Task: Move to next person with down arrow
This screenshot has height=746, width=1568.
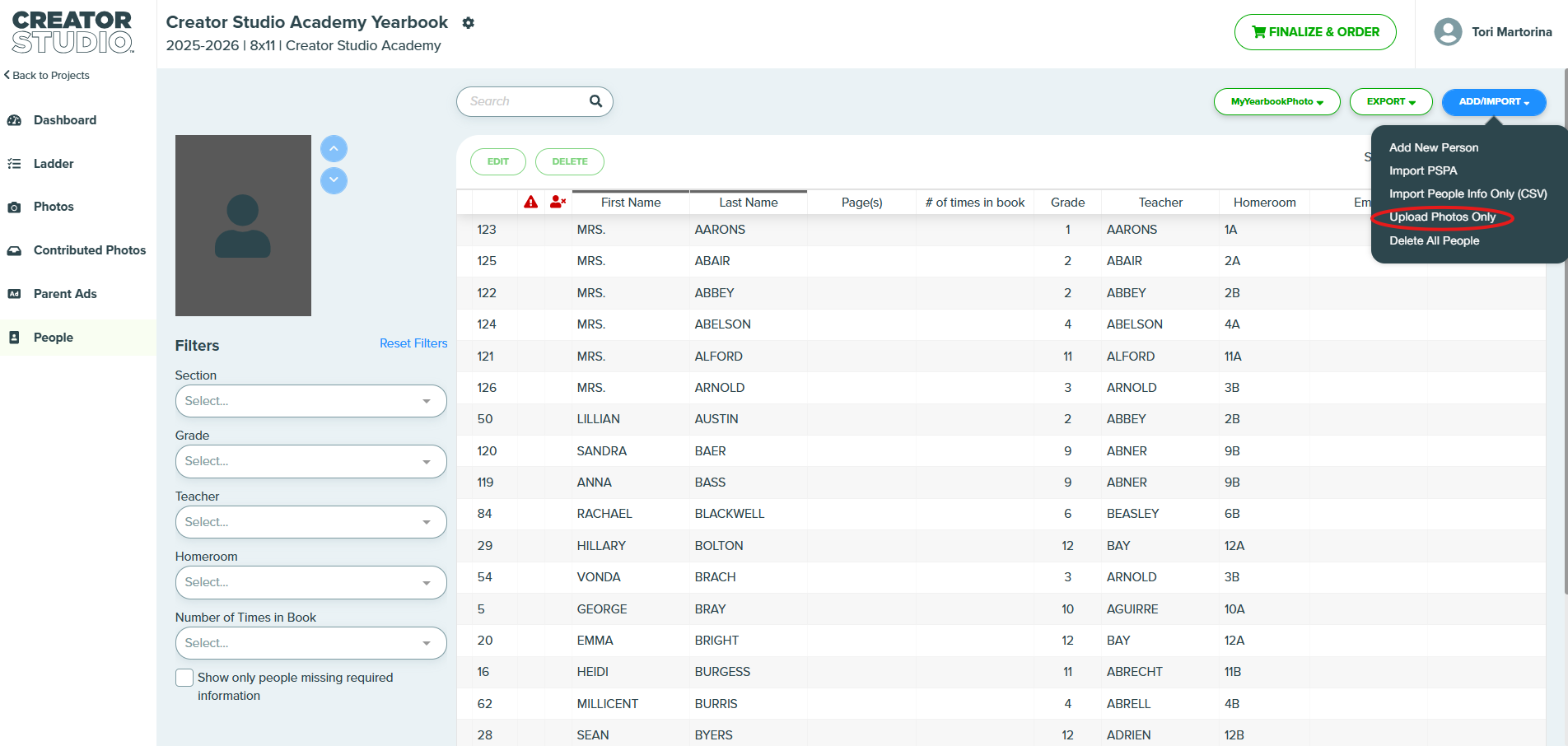Action: click(x=334, y=180)
